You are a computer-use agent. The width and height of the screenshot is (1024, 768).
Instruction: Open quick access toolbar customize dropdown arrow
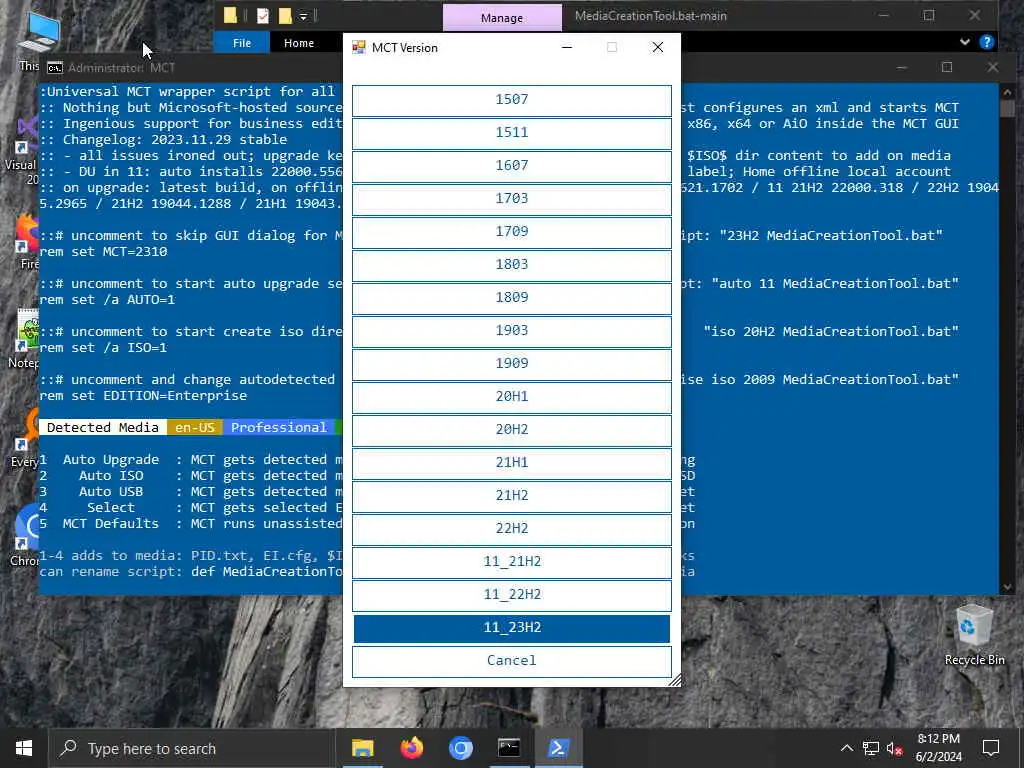point(303,16)
